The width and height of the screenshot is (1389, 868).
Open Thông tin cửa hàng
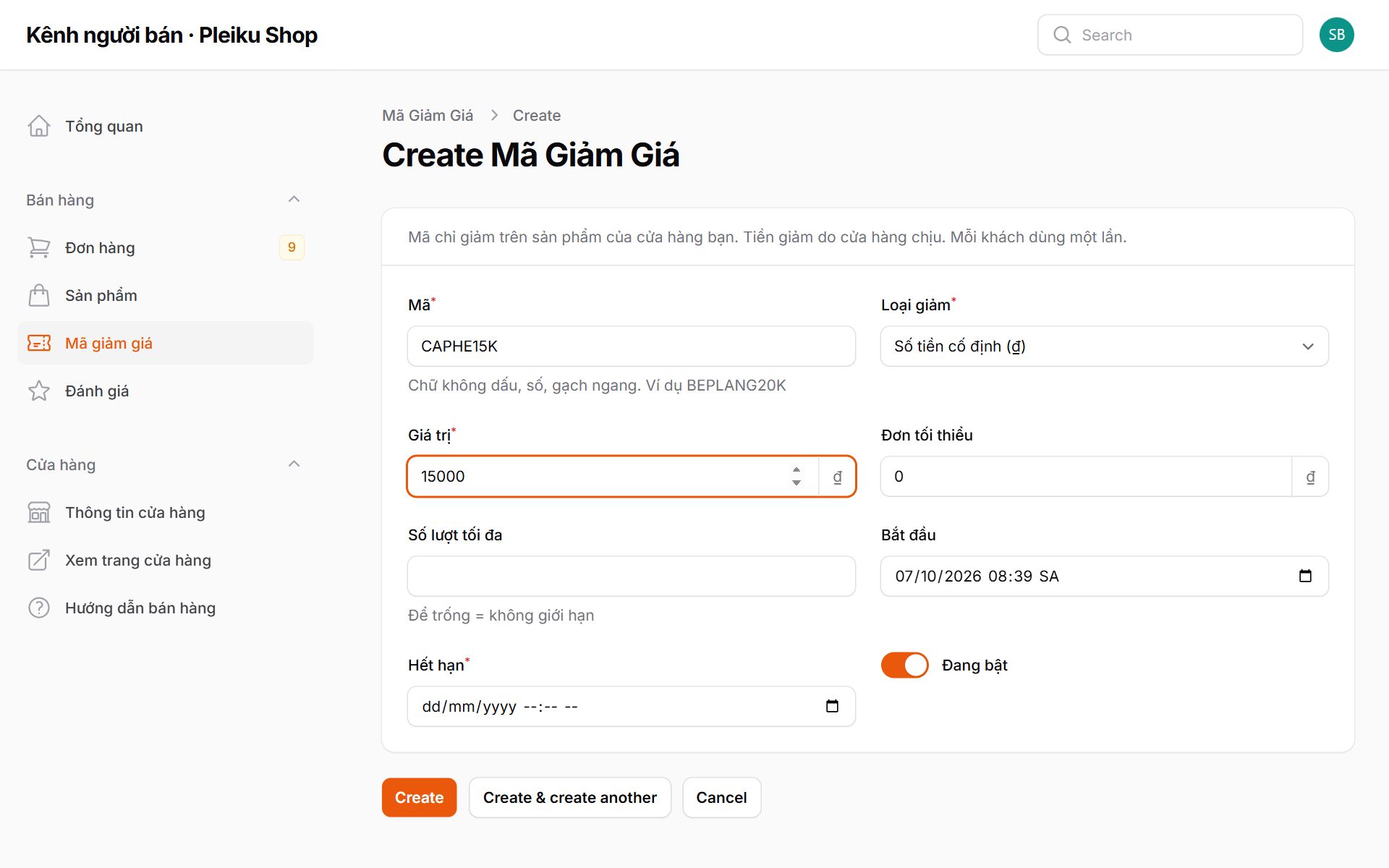click(x=165, y=512)
